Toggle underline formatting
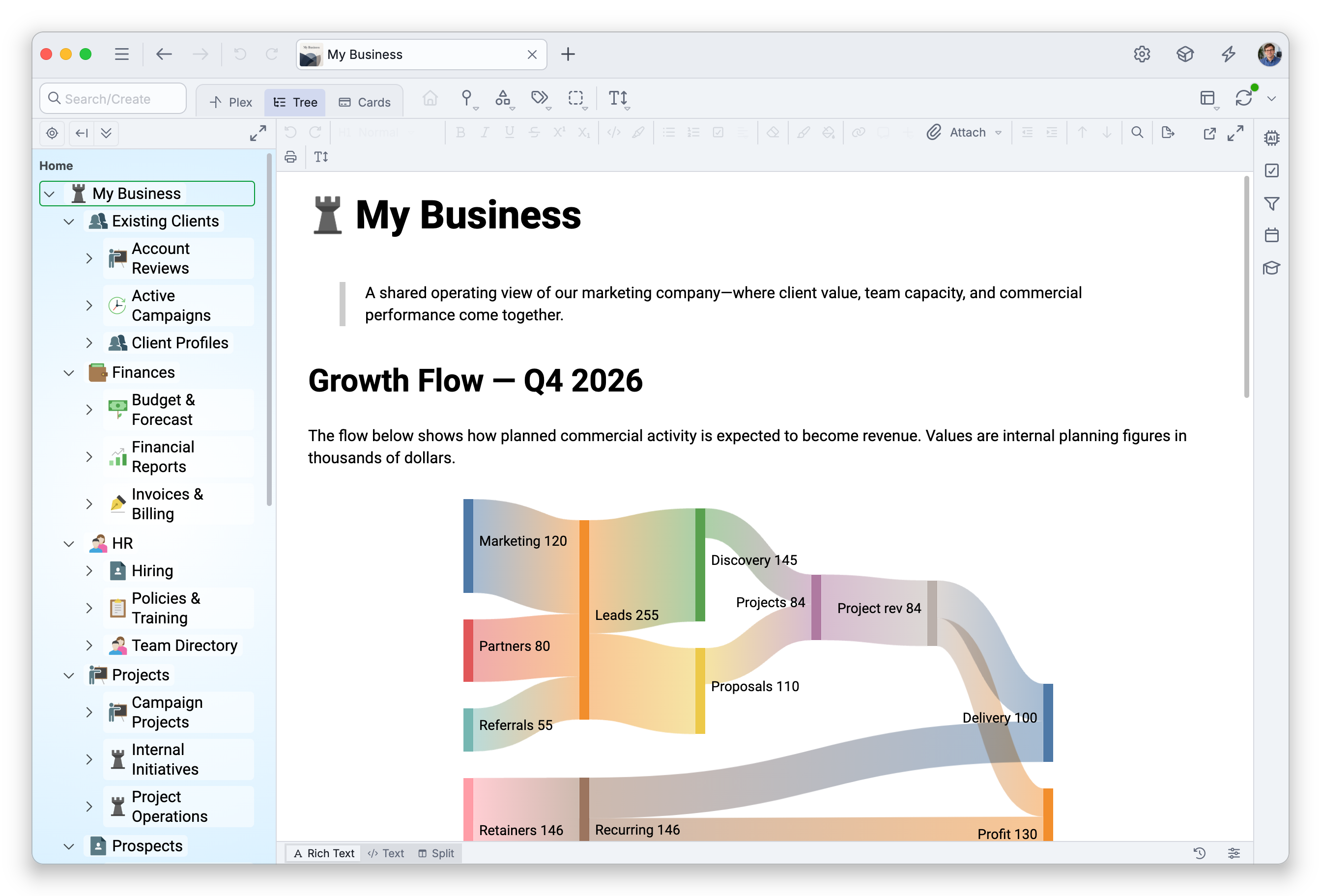 [x=509, y=132]
